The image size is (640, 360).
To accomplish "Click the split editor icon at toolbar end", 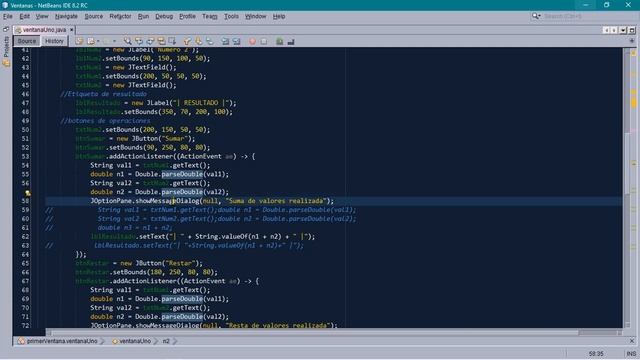I will click(x=632, y=41).
